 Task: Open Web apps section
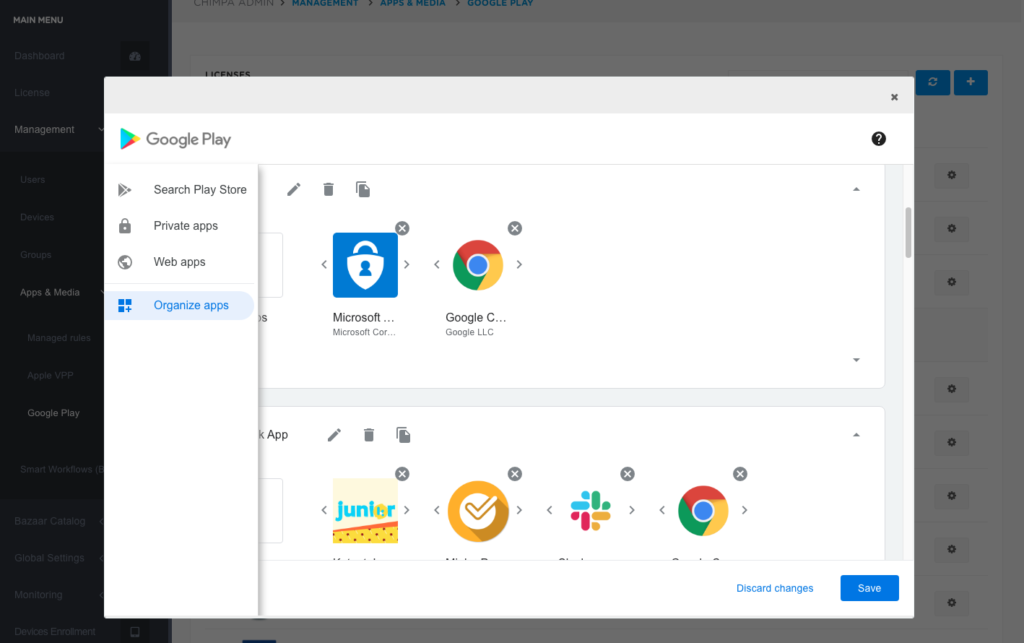pos(181,262)
